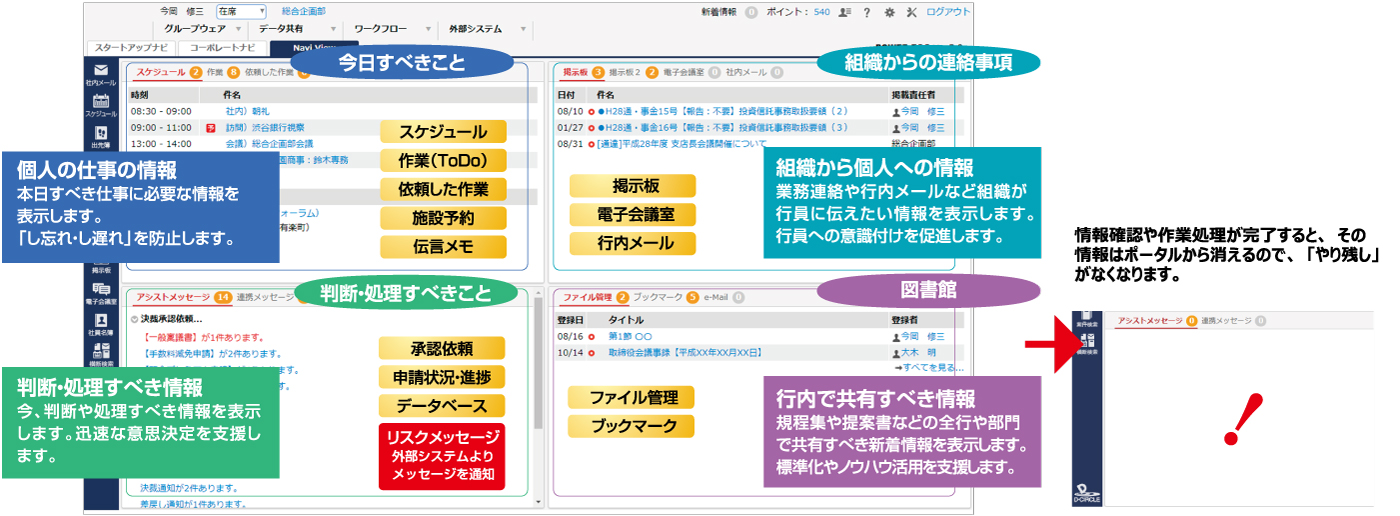
Task: Click the wrench tools icon
Action: [910, 12]
